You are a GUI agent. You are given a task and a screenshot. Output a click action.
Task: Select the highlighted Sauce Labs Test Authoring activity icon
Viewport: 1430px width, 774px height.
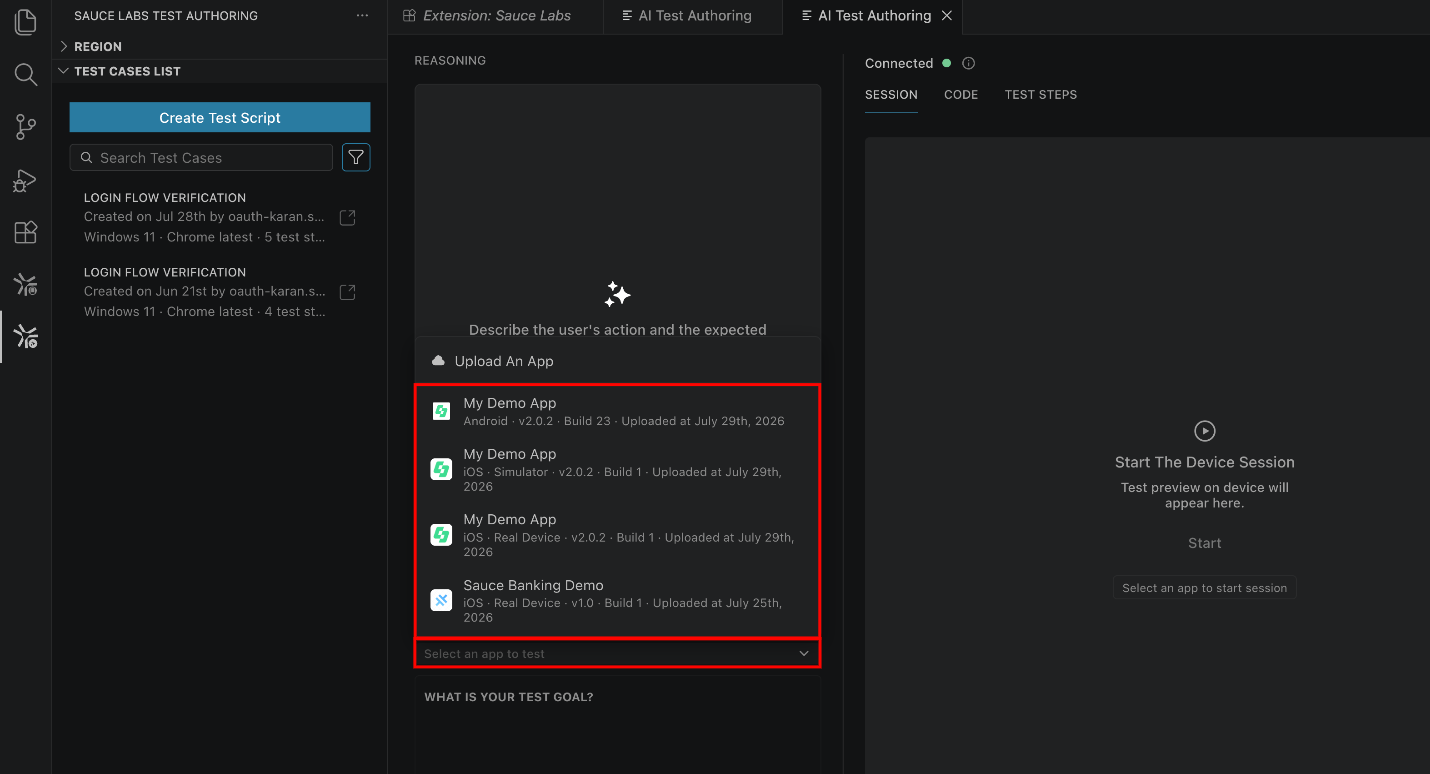click(26, 337)
